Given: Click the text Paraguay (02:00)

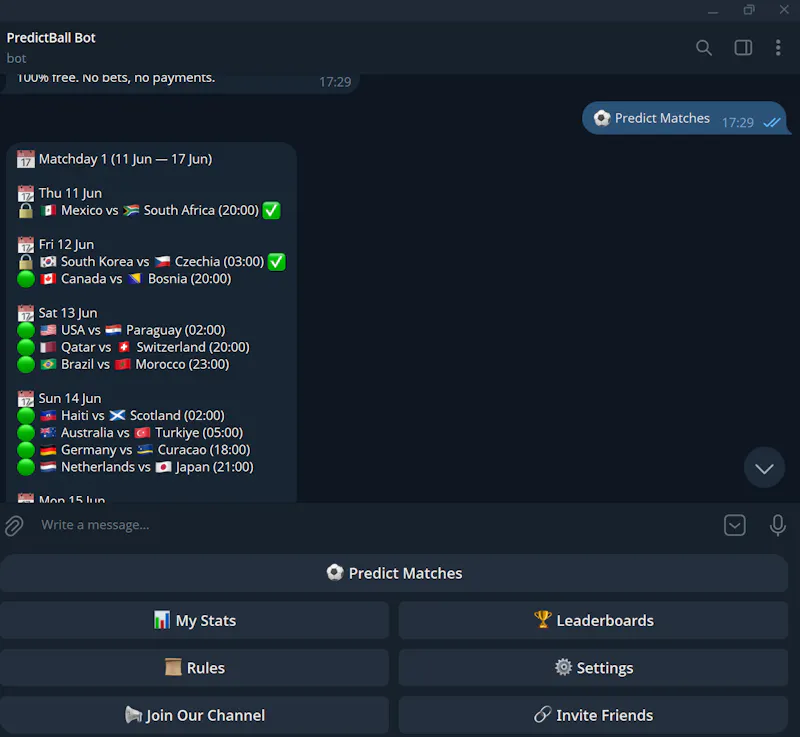Looking at the screenshot, I should 176,330.
